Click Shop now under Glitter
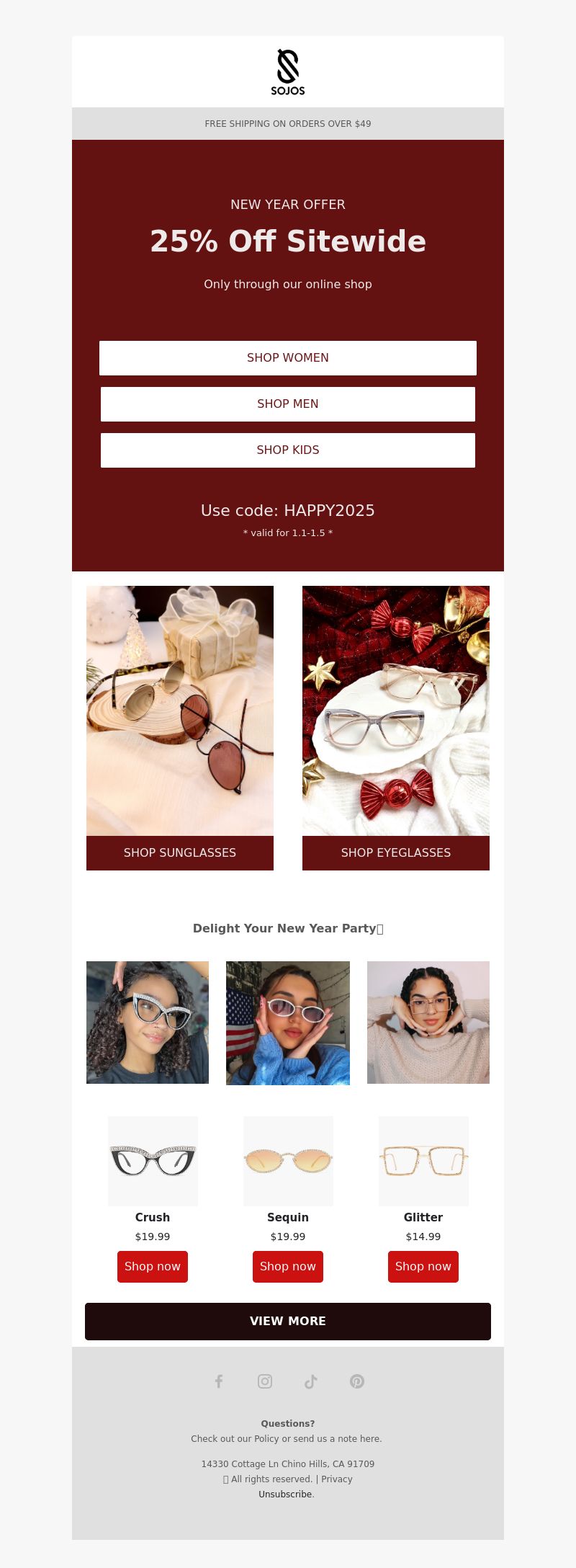The height and width of the screenshot is (1568, 576). (423, 1267)
